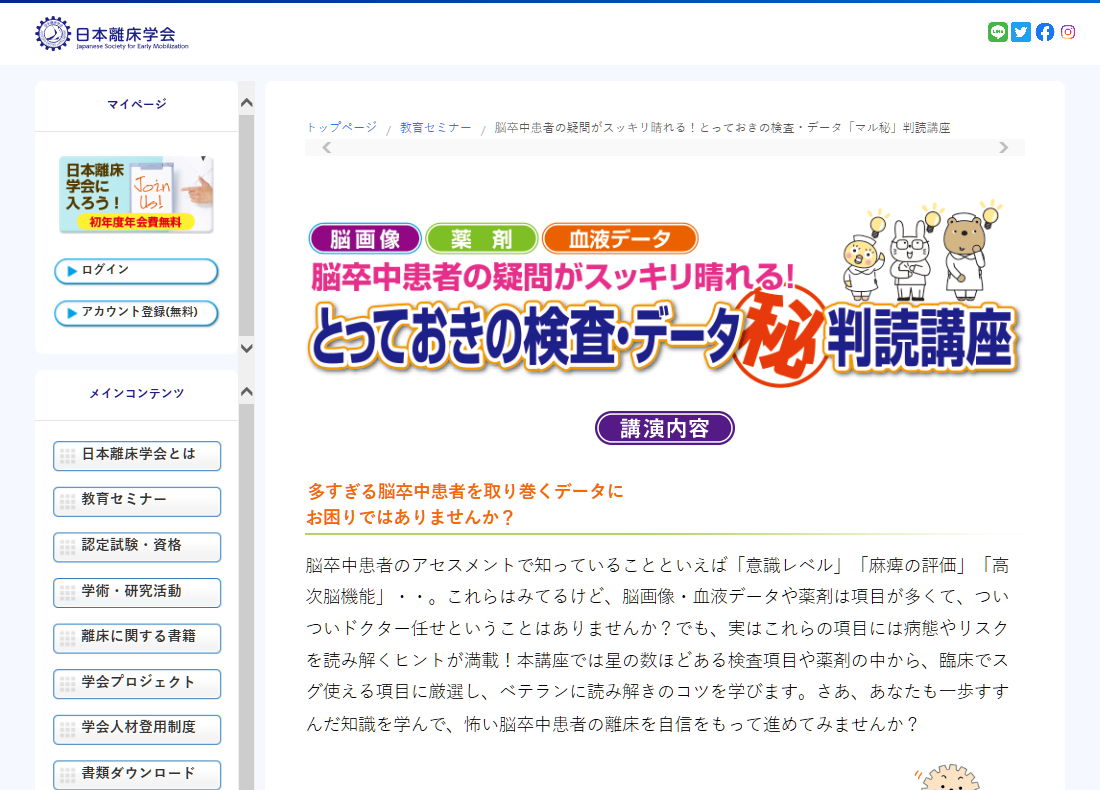Click the Join Us membership banner
Screen dimensions: 1100x790
[x=136, y=194]
